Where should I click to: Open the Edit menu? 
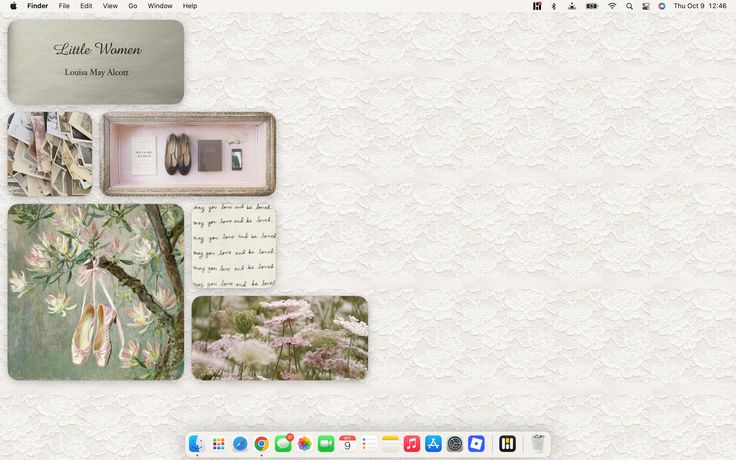(86, 6)
